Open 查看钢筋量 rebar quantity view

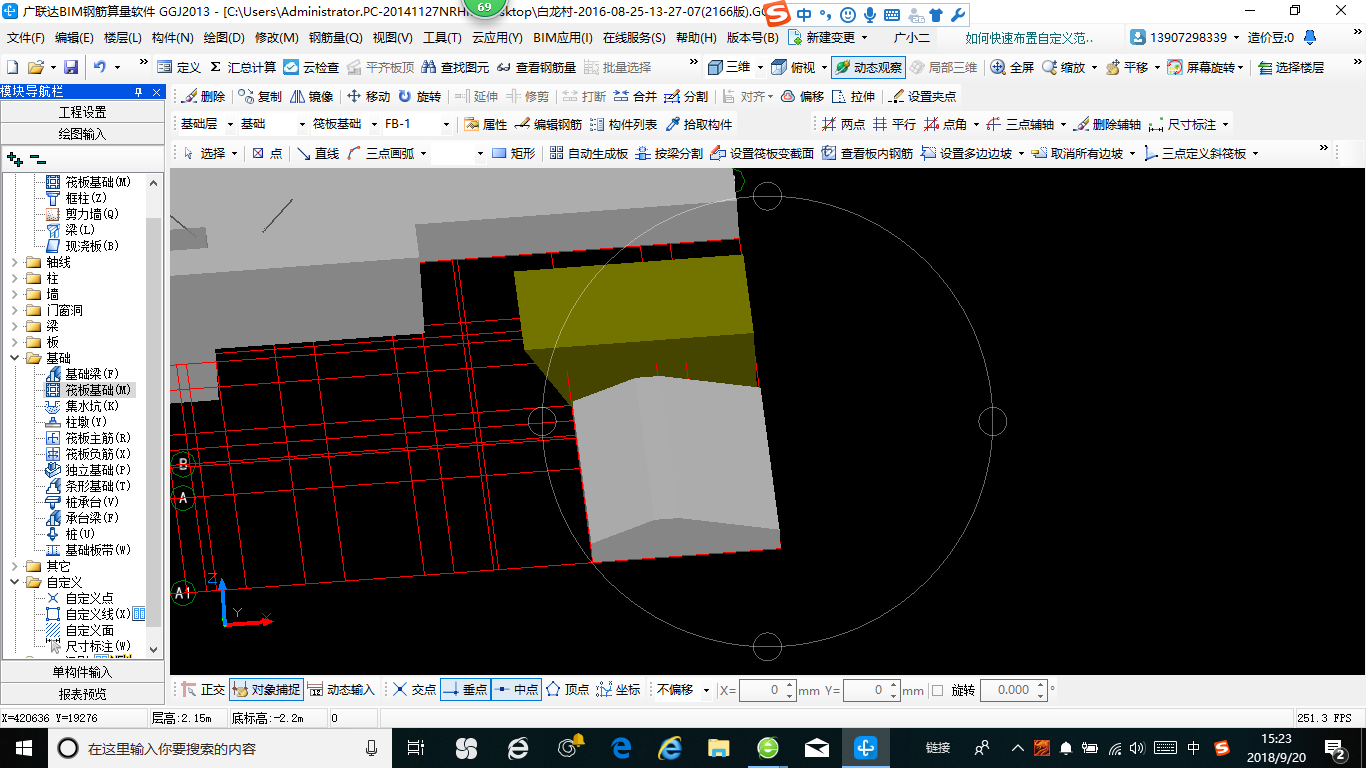point(536,67)
